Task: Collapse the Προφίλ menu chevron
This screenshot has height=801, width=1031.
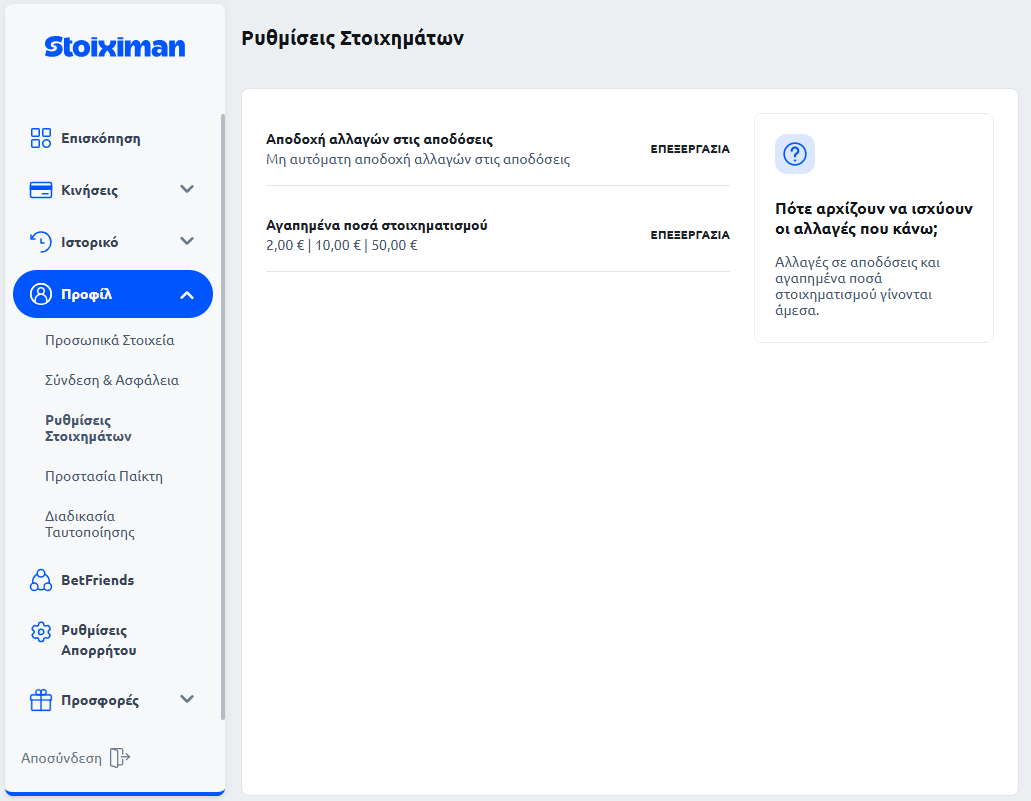Action: coord(187,294)
